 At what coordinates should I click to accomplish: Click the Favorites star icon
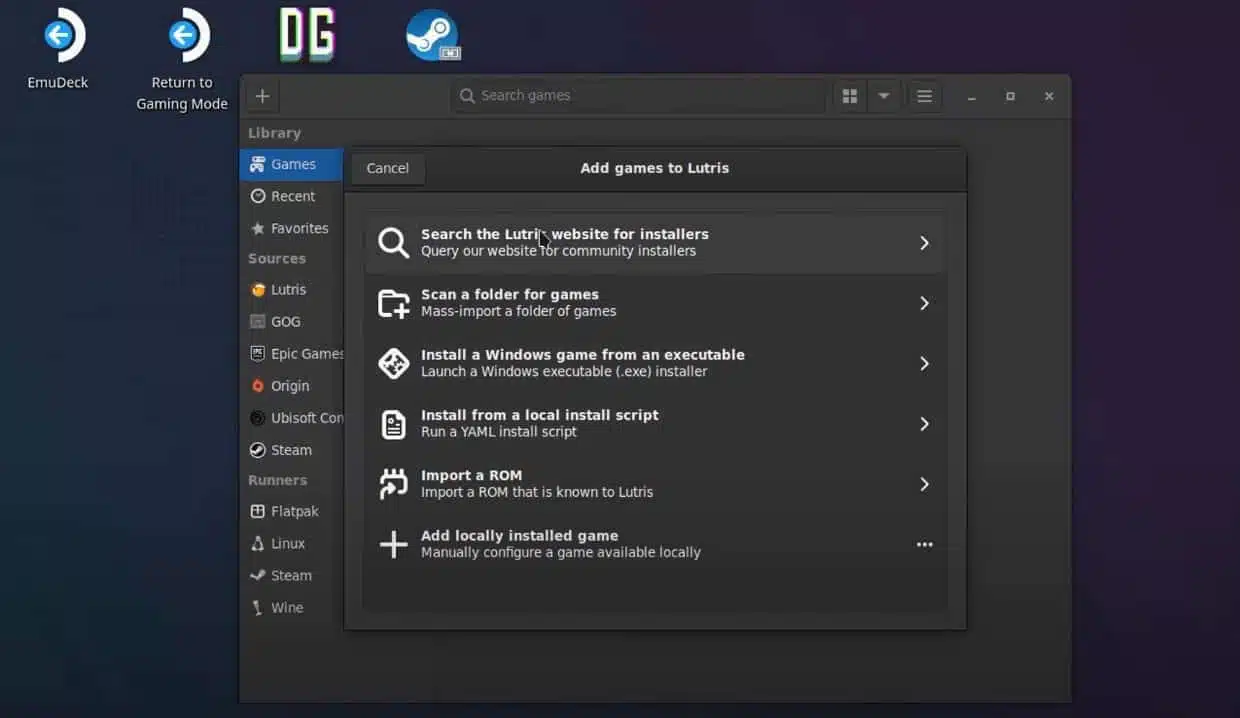click(258, 228)
